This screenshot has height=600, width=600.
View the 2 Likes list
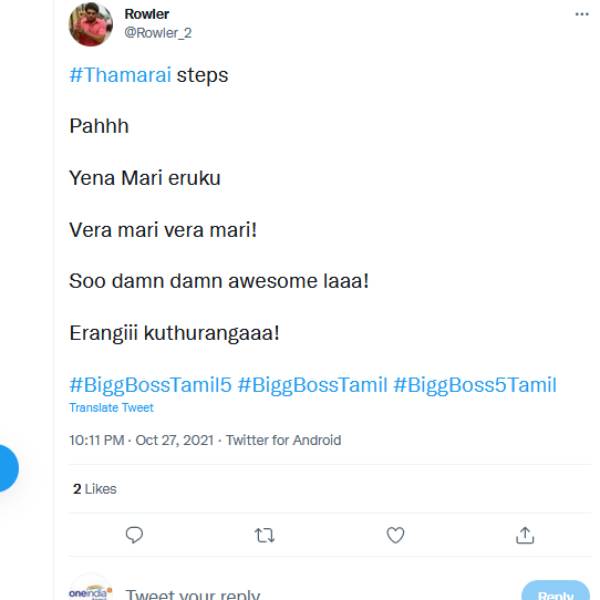(94, 489)
